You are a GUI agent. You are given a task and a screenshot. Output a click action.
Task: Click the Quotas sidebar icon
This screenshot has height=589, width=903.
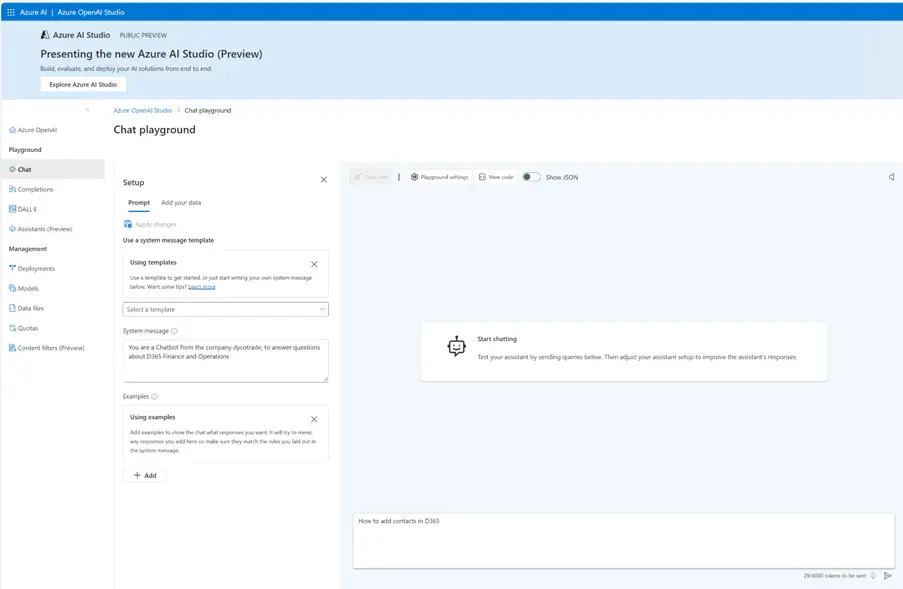pyautogui.click(x=12, y=328)
